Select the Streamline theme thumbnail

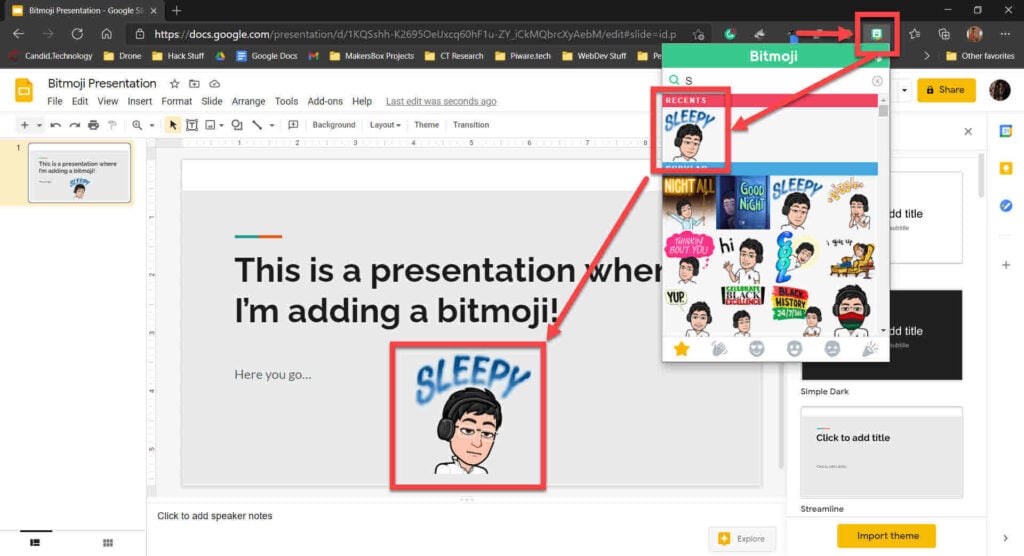[x=881, y=452]
